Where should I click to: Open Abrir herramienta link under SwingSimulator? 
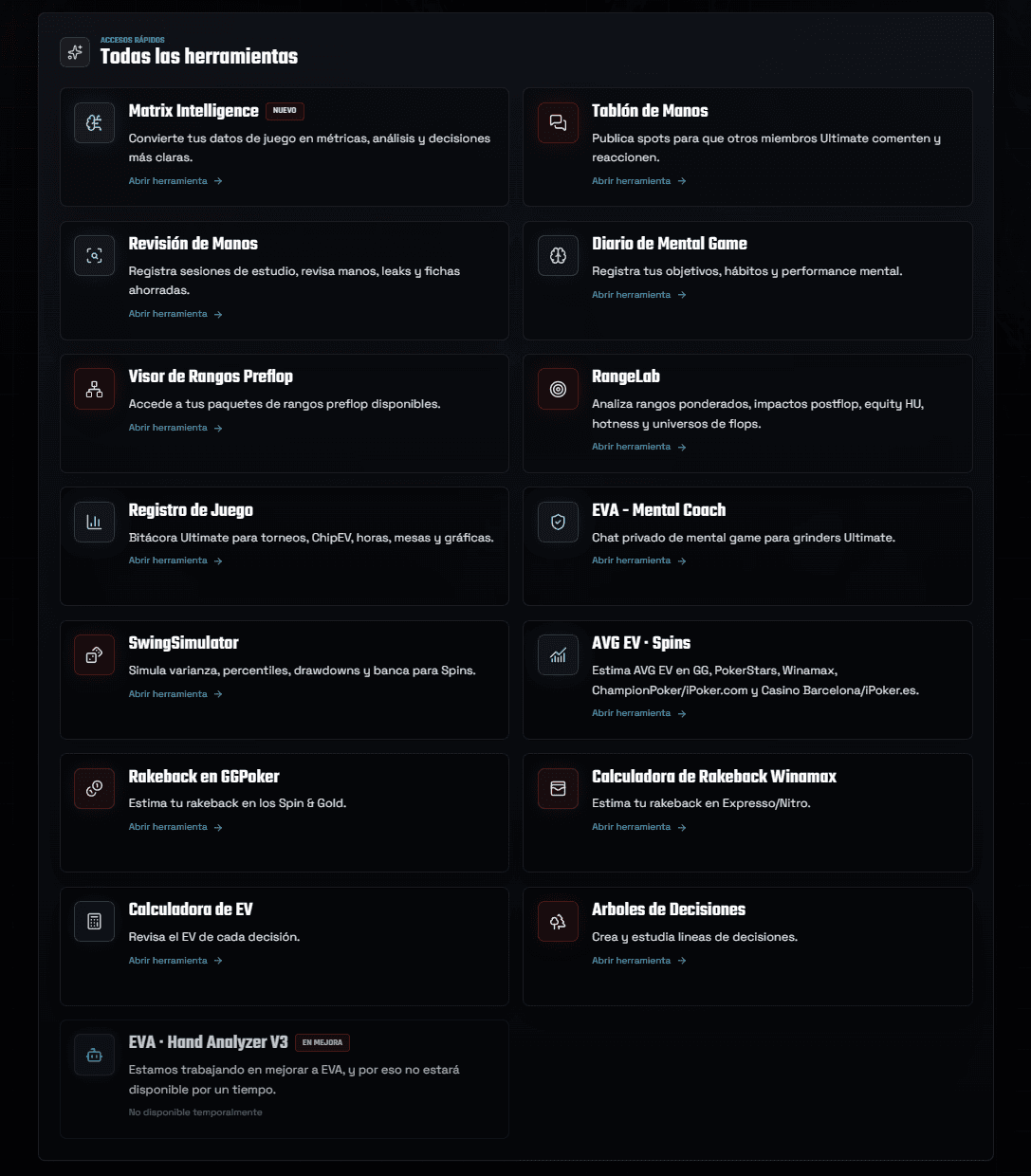tap(175, 694)
